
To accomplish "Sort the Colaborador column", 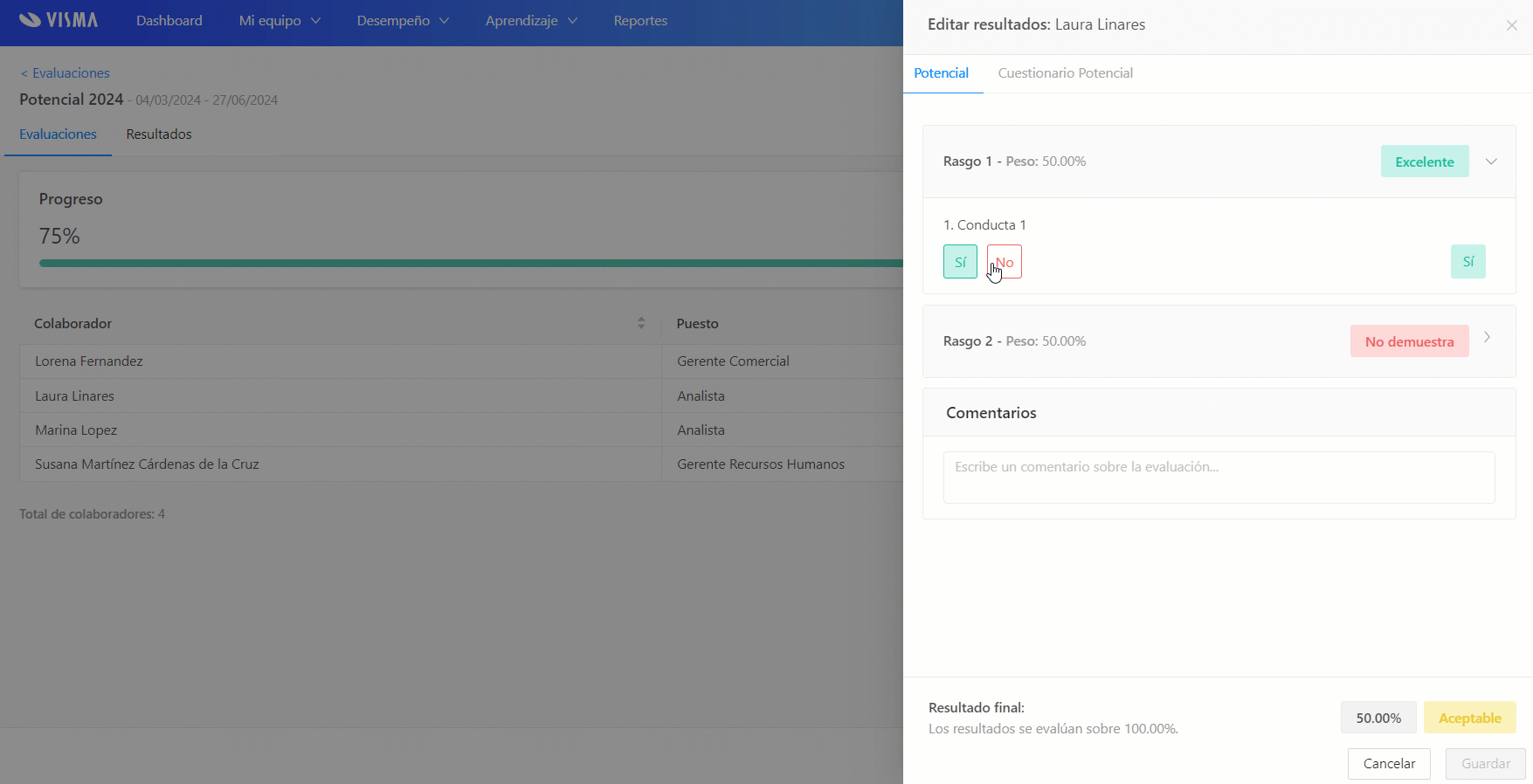I will click(641, 323).
